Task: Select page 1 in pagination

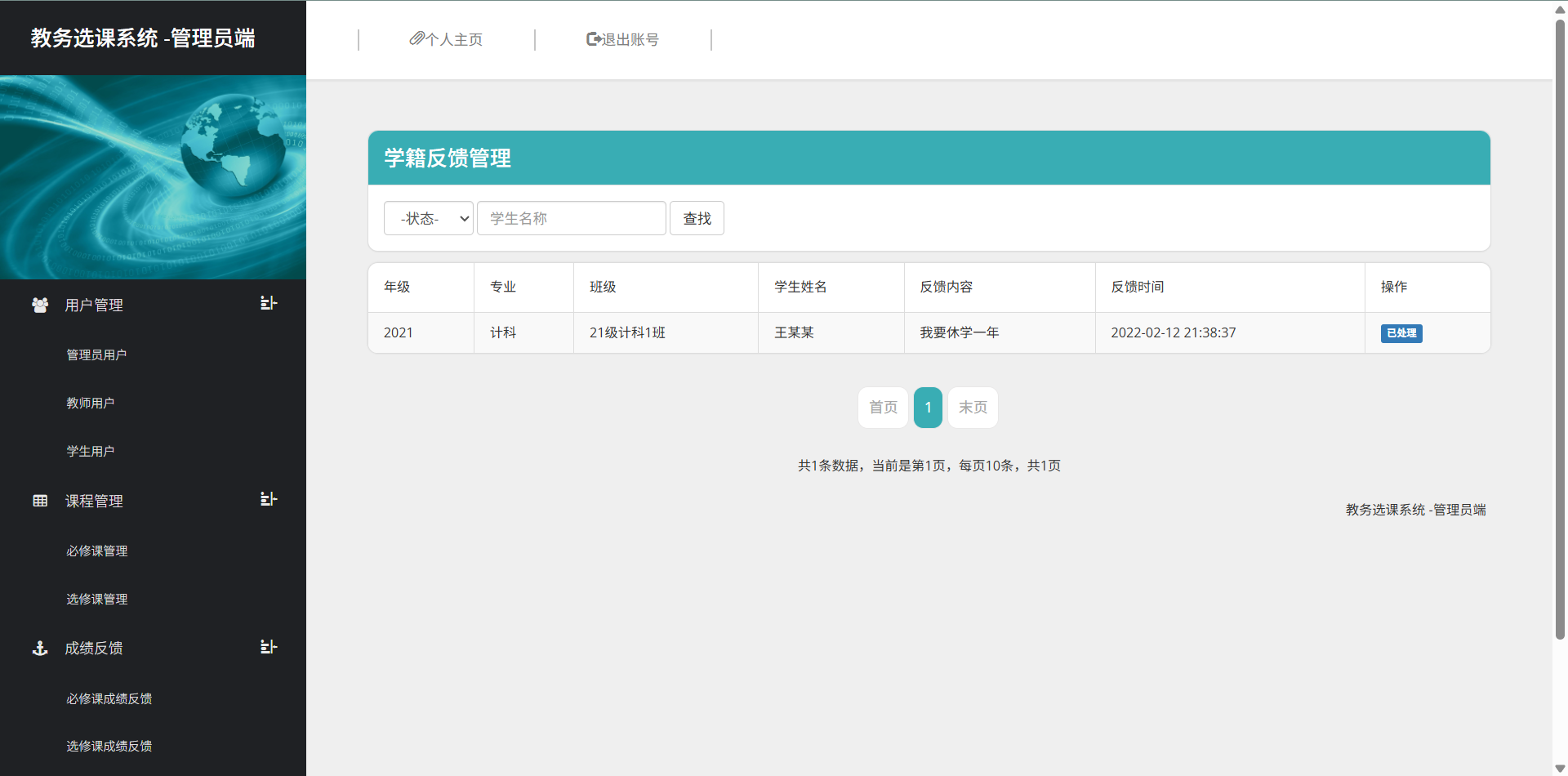Action: click(928, 407)
